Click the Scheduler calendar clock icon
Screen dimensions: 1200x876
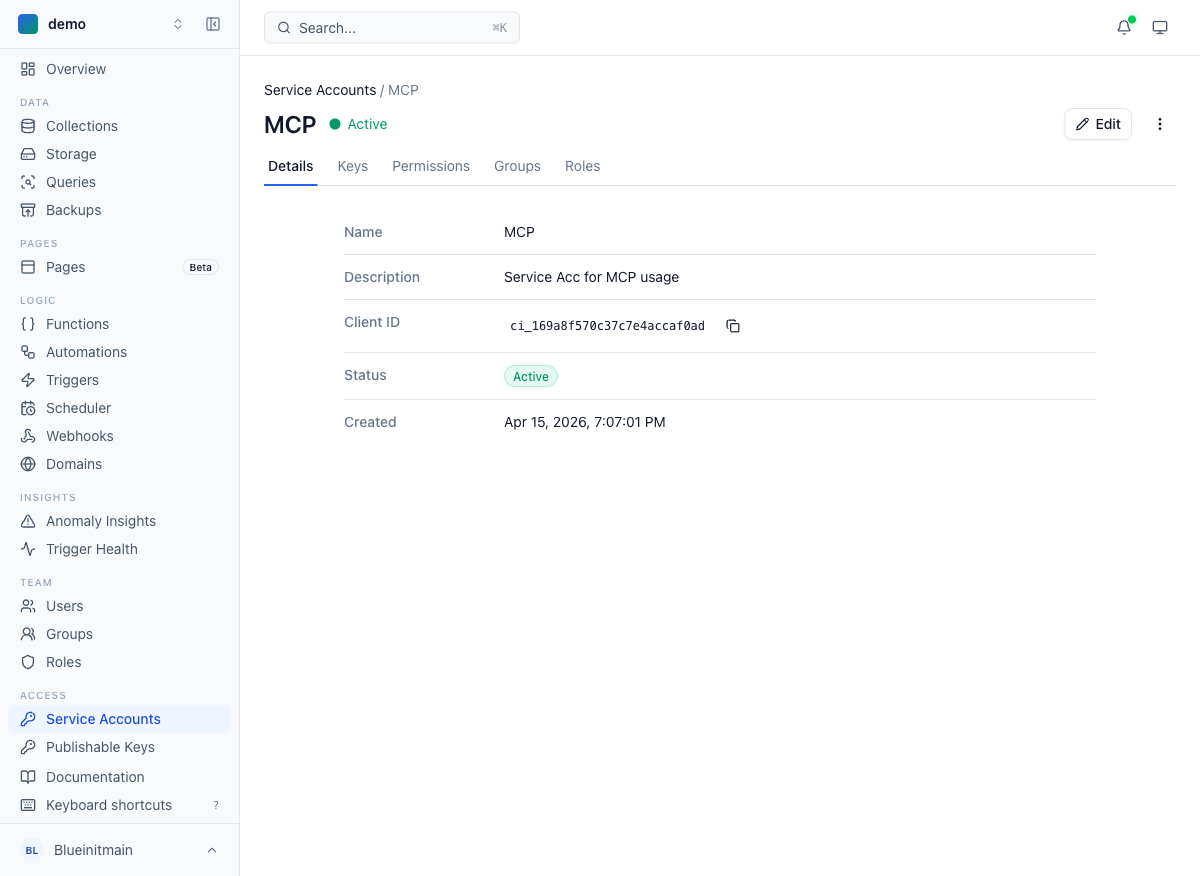click(x=28, y=408)
